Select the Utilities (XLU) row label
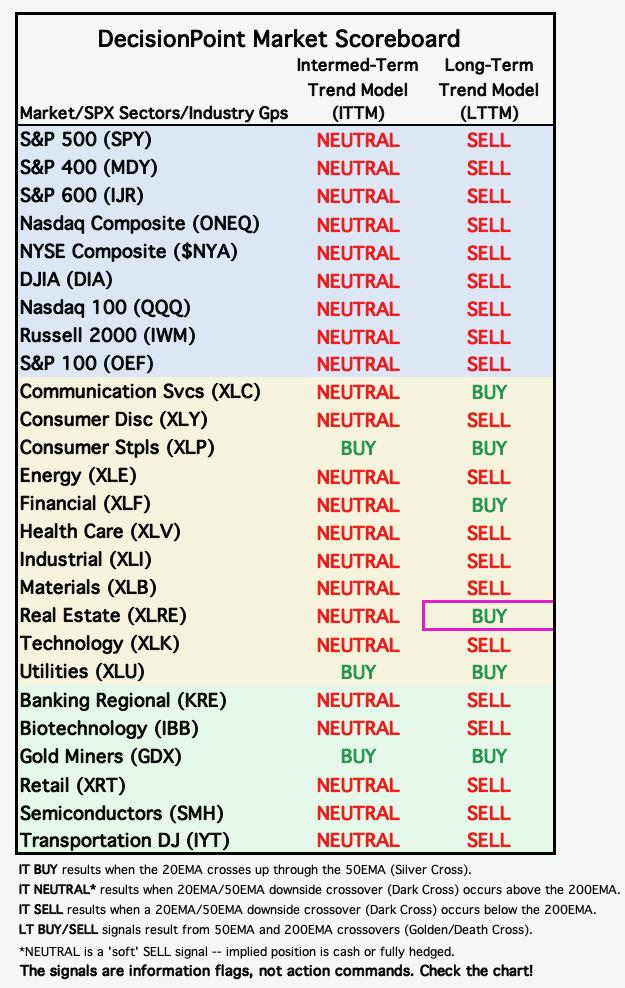The width and height of the screenshot is (625, 988). (82, 672)
